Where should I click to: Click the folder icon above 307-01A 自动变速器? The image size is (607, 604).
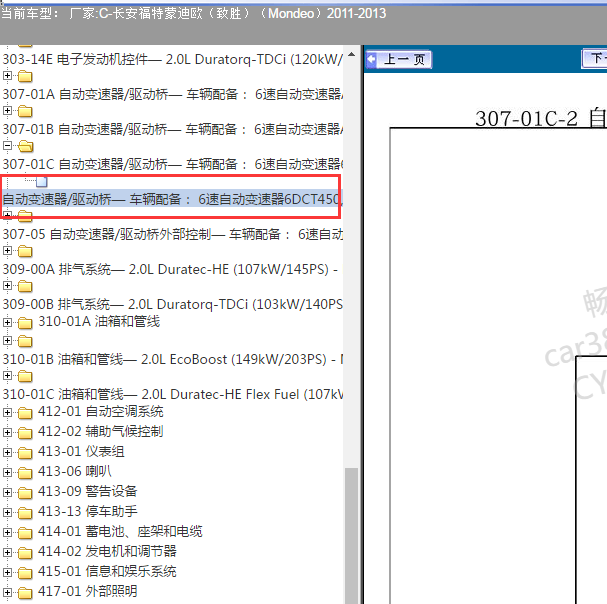coord(25,76)
